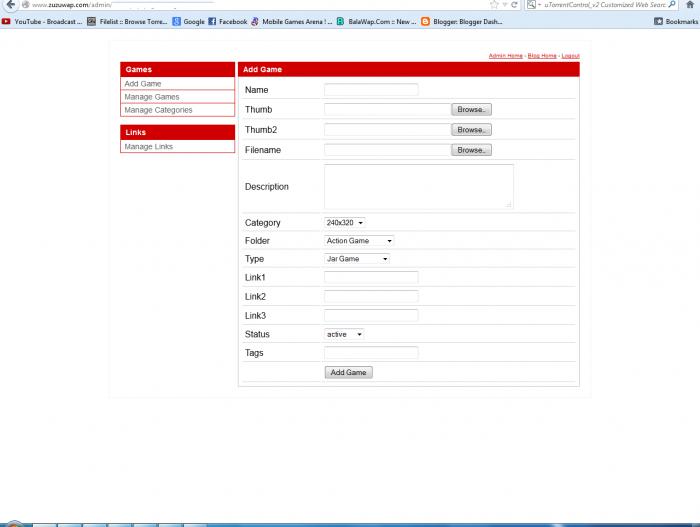Open the Folder dropdown showing Action Game

[x=359, y=241]
